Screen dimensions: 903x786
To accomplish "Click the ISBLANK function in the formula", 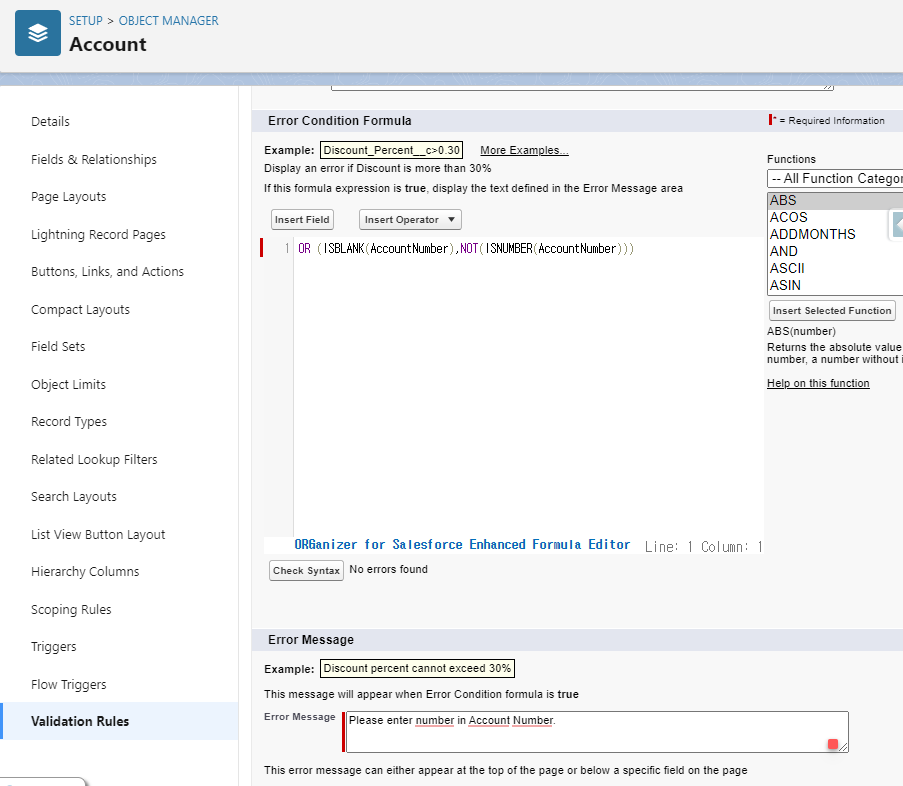I will (344, 249).
